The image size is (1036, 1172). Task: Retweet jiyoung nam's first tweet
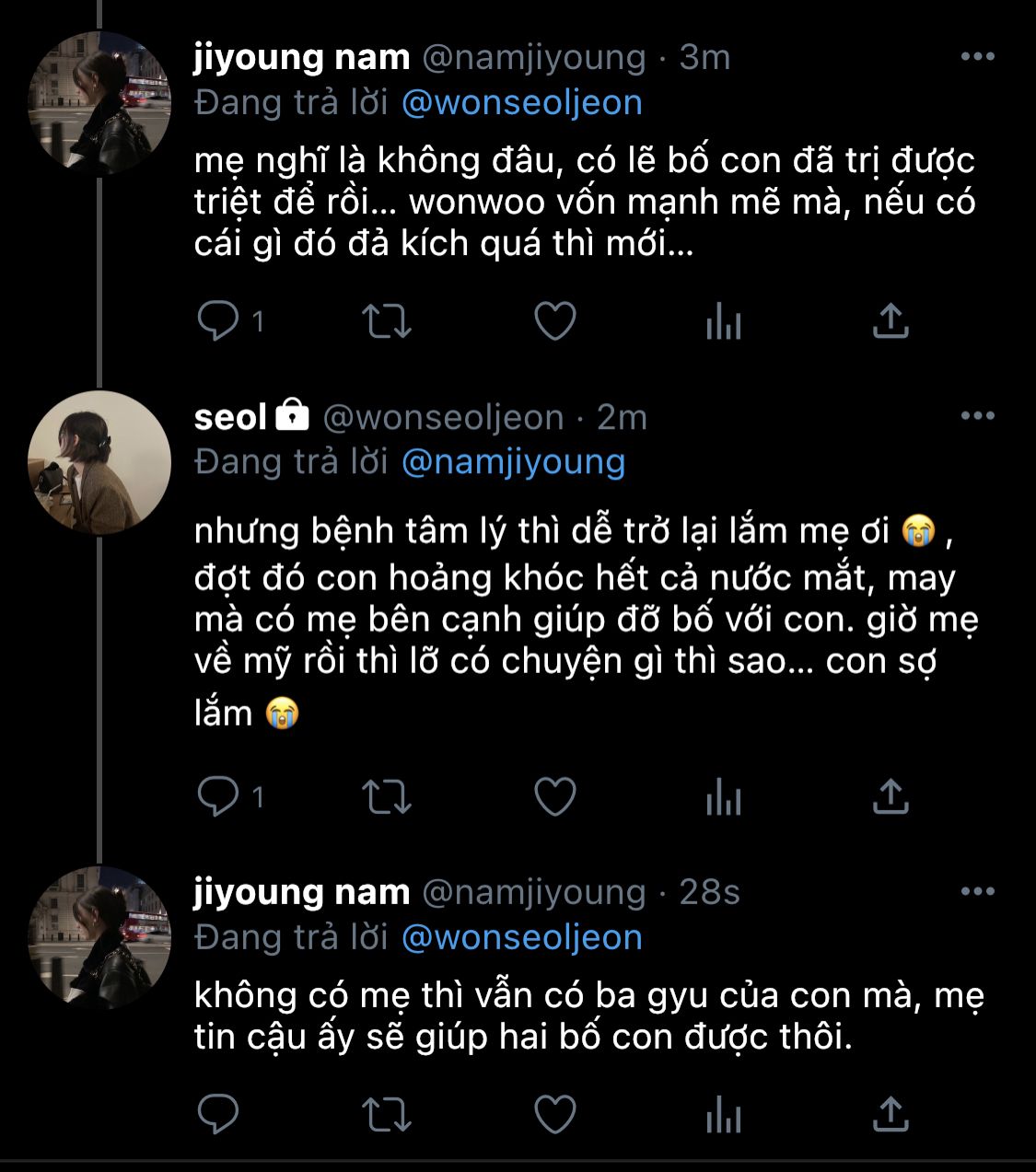(x=386, y=321)
